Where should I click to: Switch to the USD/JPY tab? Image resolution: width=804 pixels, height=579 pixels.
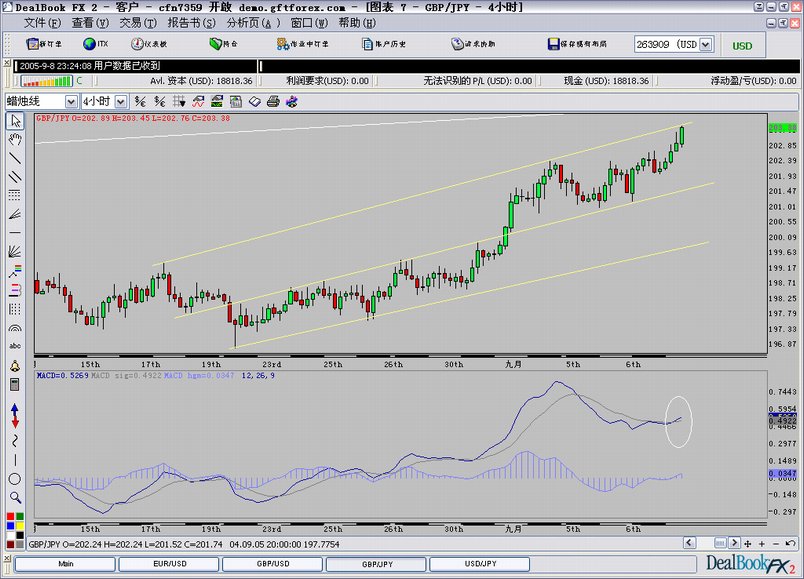(x=480, y=564)
